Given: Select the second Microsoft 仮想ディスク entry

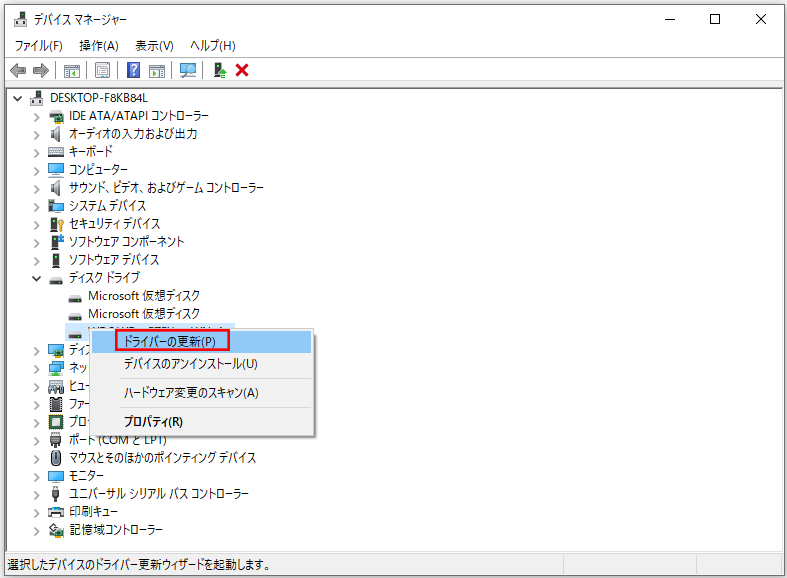Looking at the screenshot, I should 144,314.
